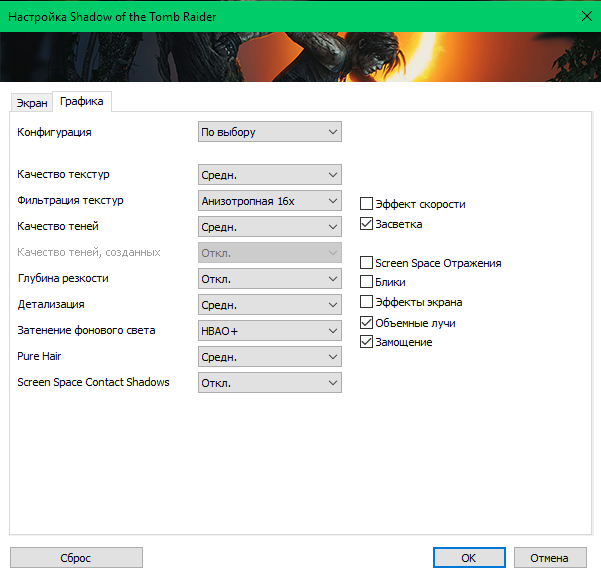Tick the Блики checkbox
This screenshot has height=569, width=601.
click(366, 282)
